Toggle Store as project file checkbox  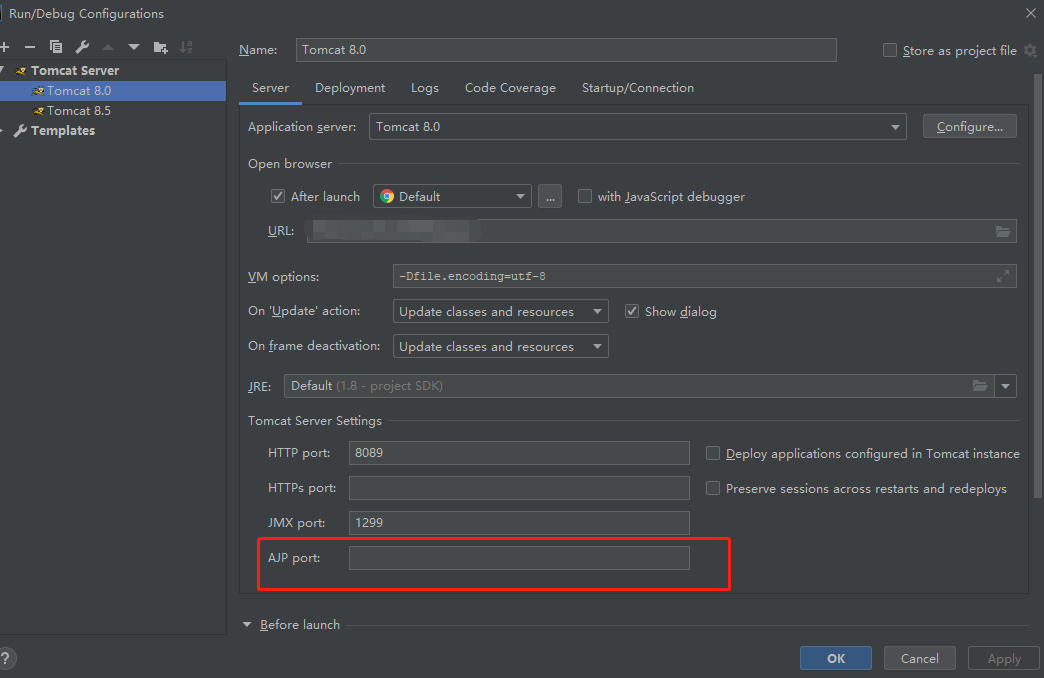(890, 51)
